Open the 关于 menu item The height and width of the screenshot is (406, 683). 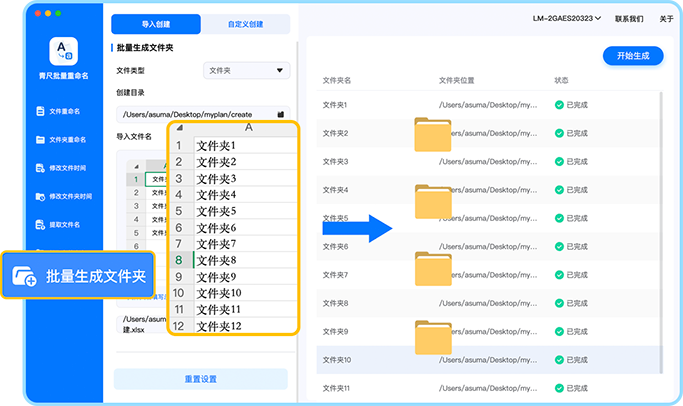pos(667,19)
